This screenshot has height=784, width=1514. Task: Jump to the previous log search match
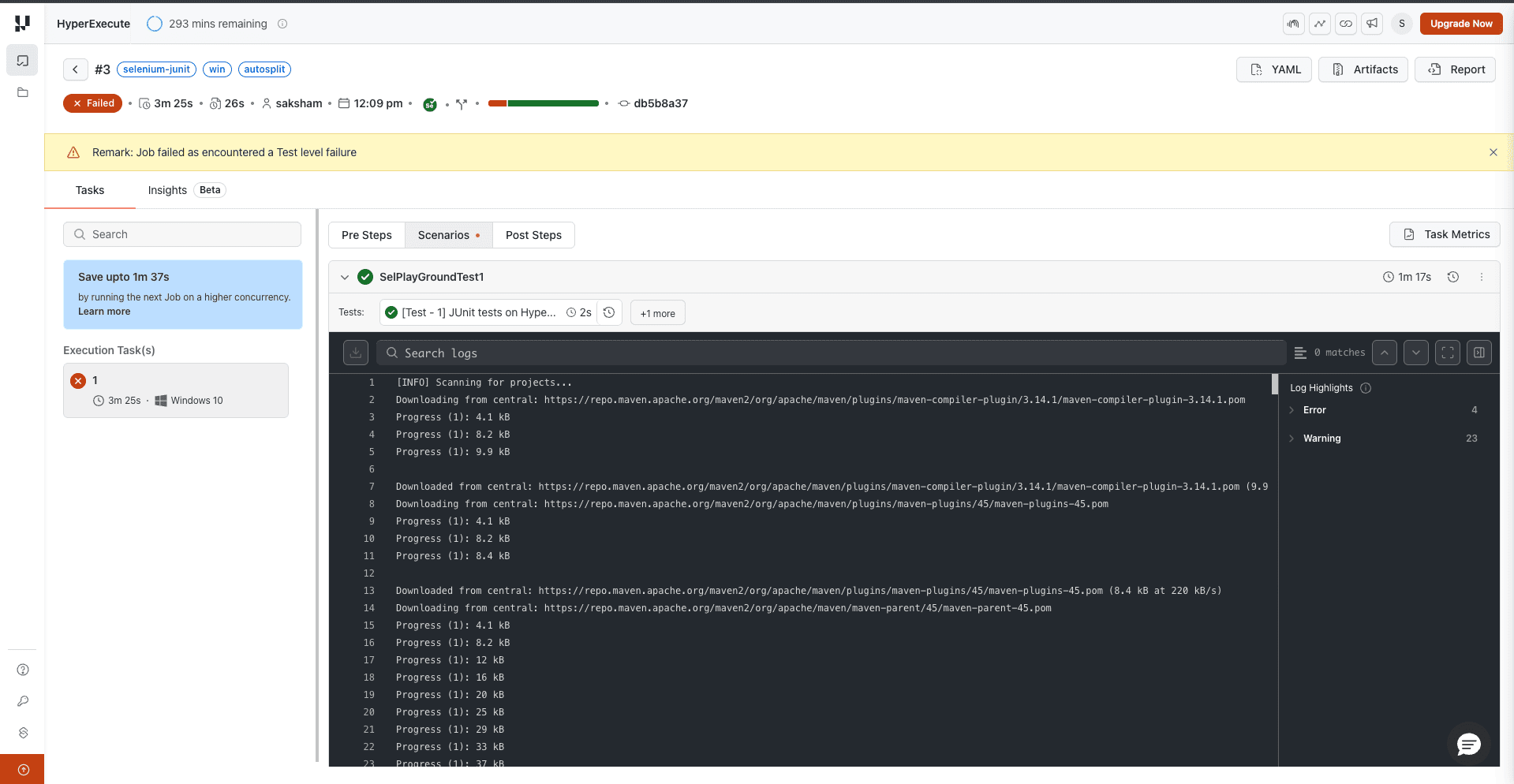(1385, 353)
